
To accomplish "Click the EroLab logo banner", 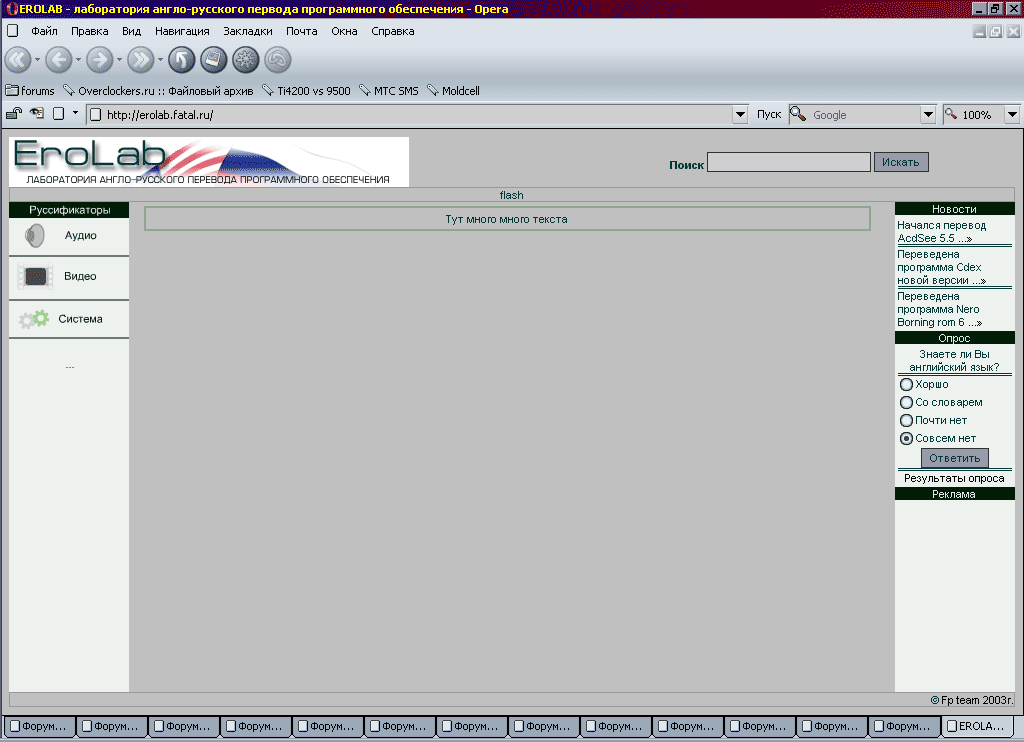I will (209, 162).
